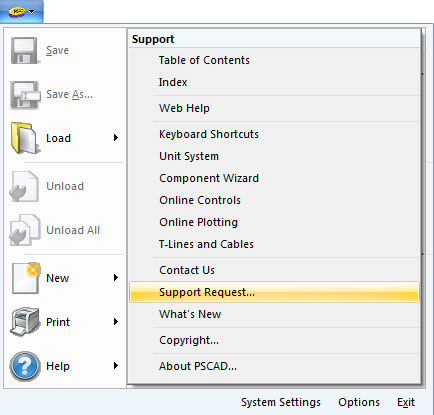Image resolution: width=434 pixels, height=415 pixels.
Task: Click the New document icon
Action: [26, 278]
